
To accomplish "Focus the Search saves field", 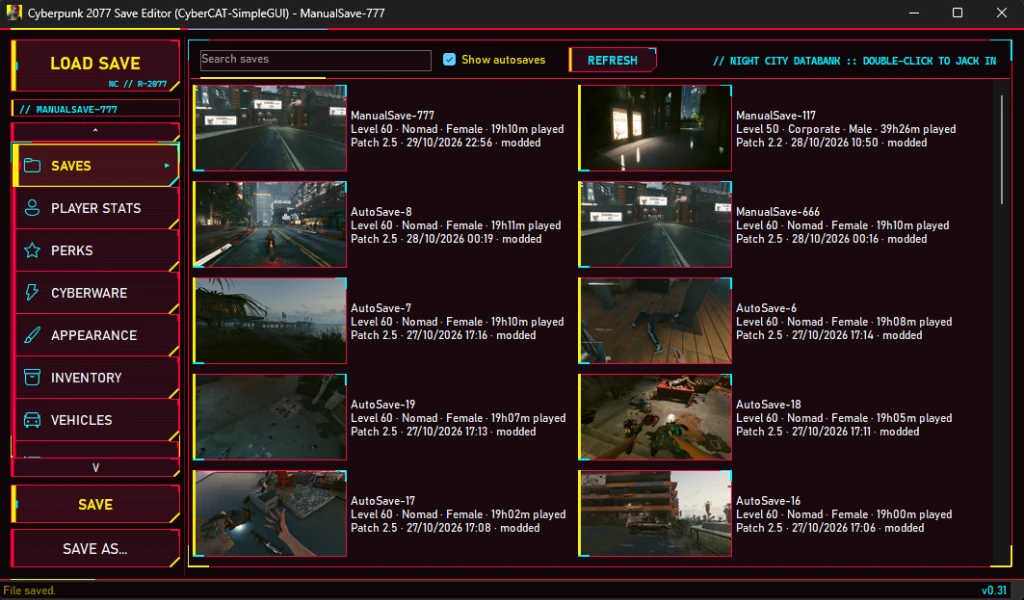I will [x=315, y=59].
